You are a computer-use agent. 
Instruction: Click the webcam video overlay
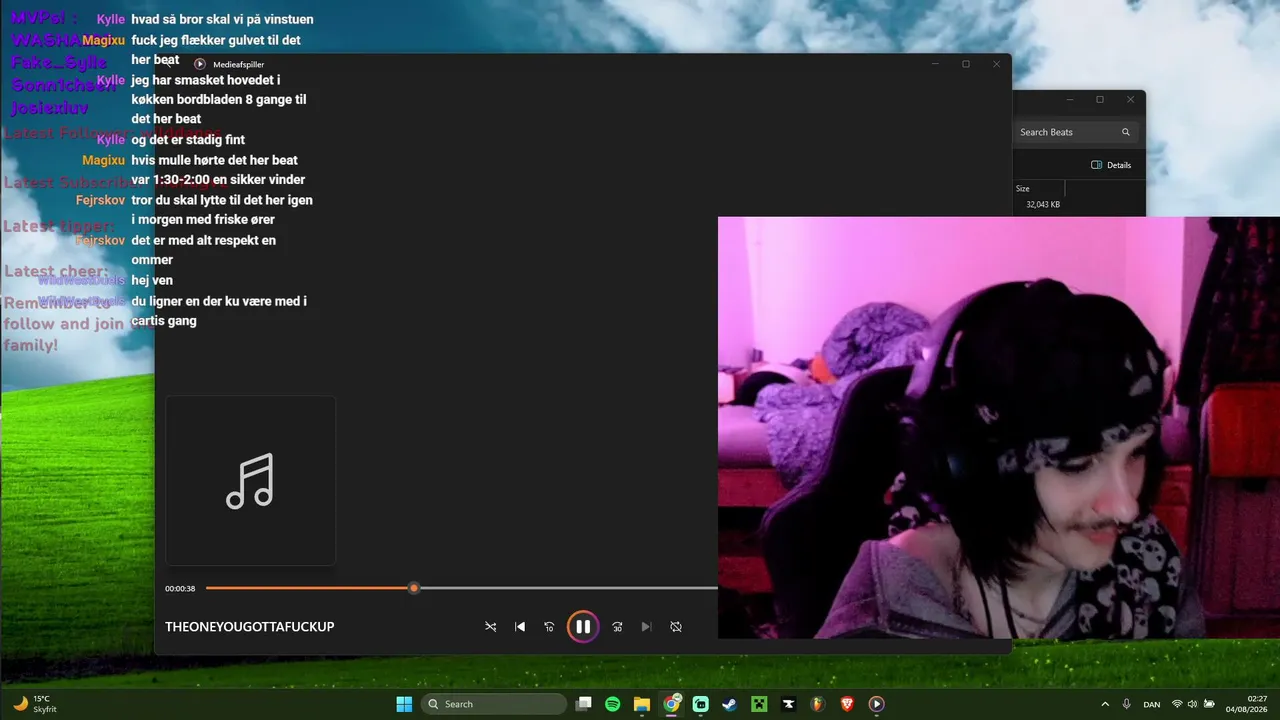999,427
